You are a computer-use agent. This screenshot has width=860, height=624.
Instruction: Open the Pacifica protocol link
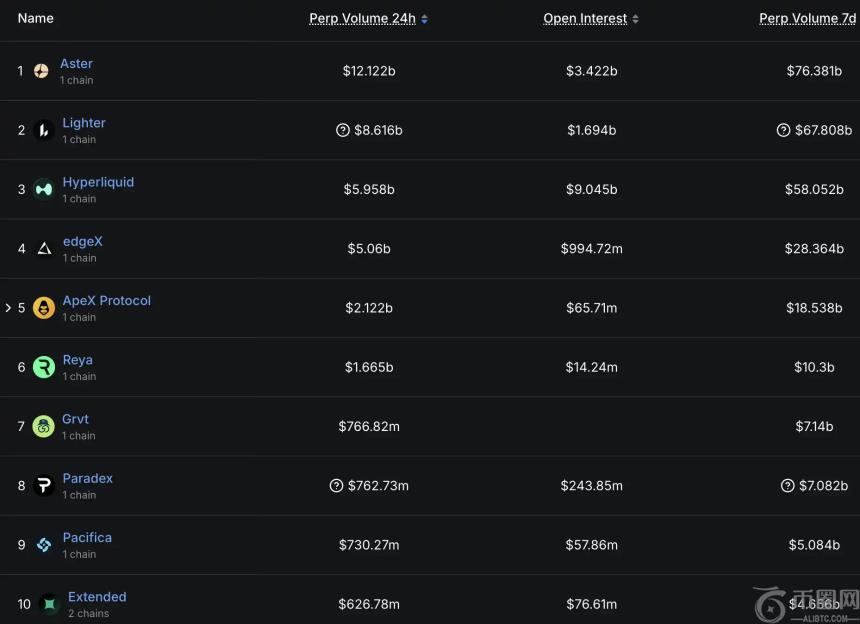coord(87,537)
